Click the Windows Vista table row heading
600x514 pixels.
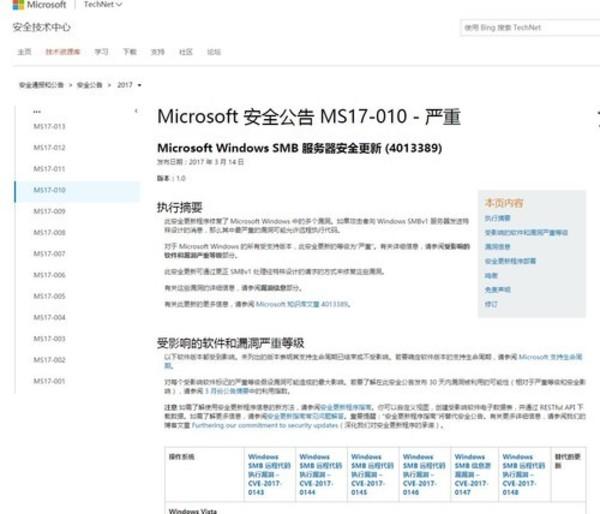193,511
